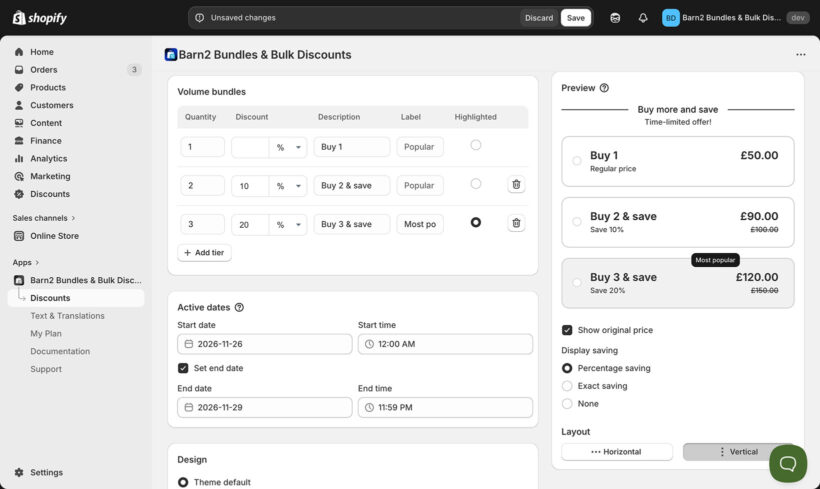
Task: Click the Active dates help icon
Action: [239, 308]
